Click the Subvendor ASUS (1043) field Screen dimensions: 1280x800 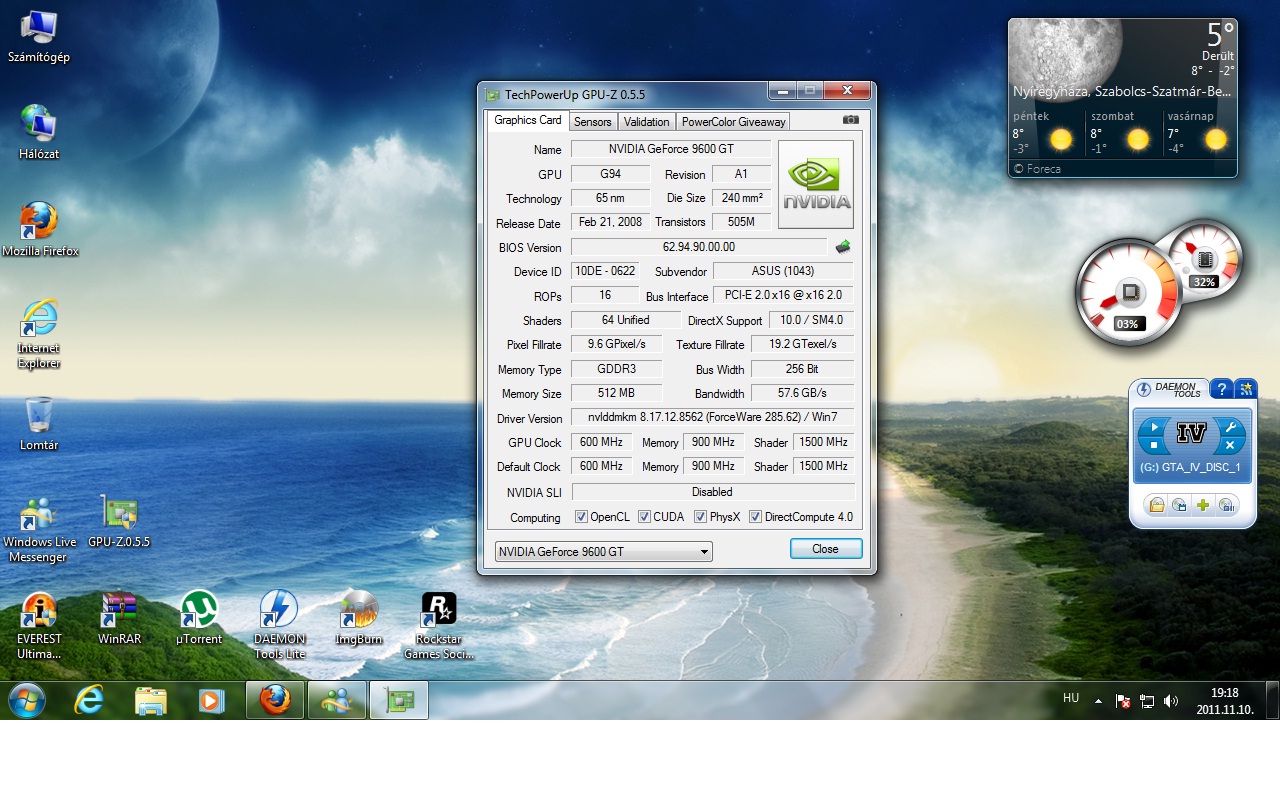point(783,271)
